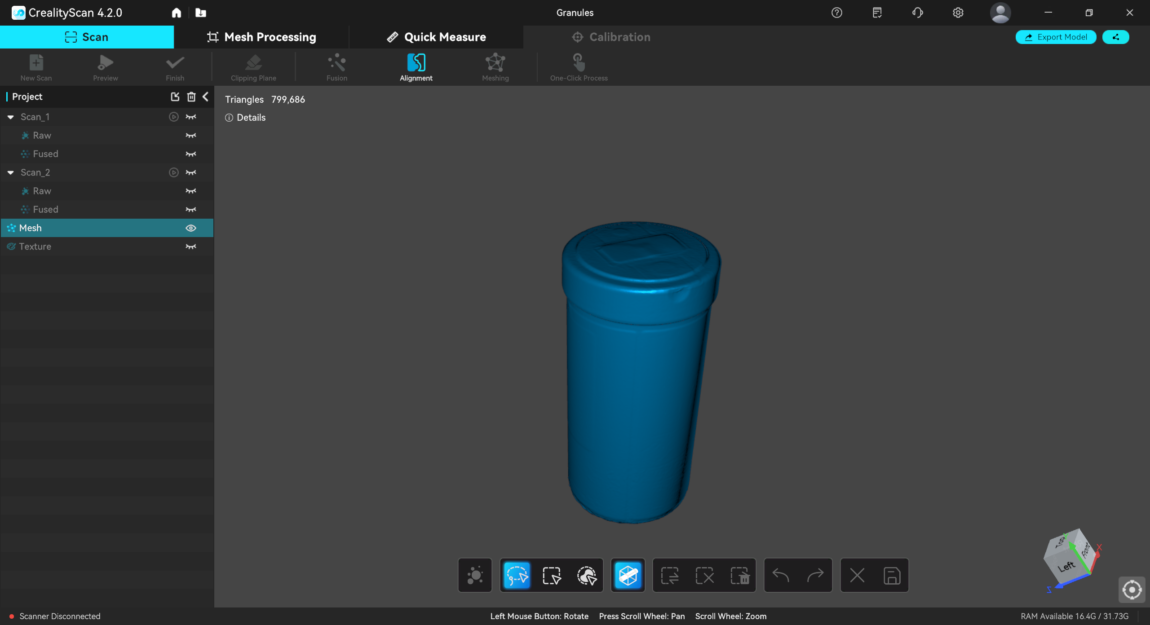Reset view with the target icon
Screen dimensions: 1150x625
pos(1131,590)
